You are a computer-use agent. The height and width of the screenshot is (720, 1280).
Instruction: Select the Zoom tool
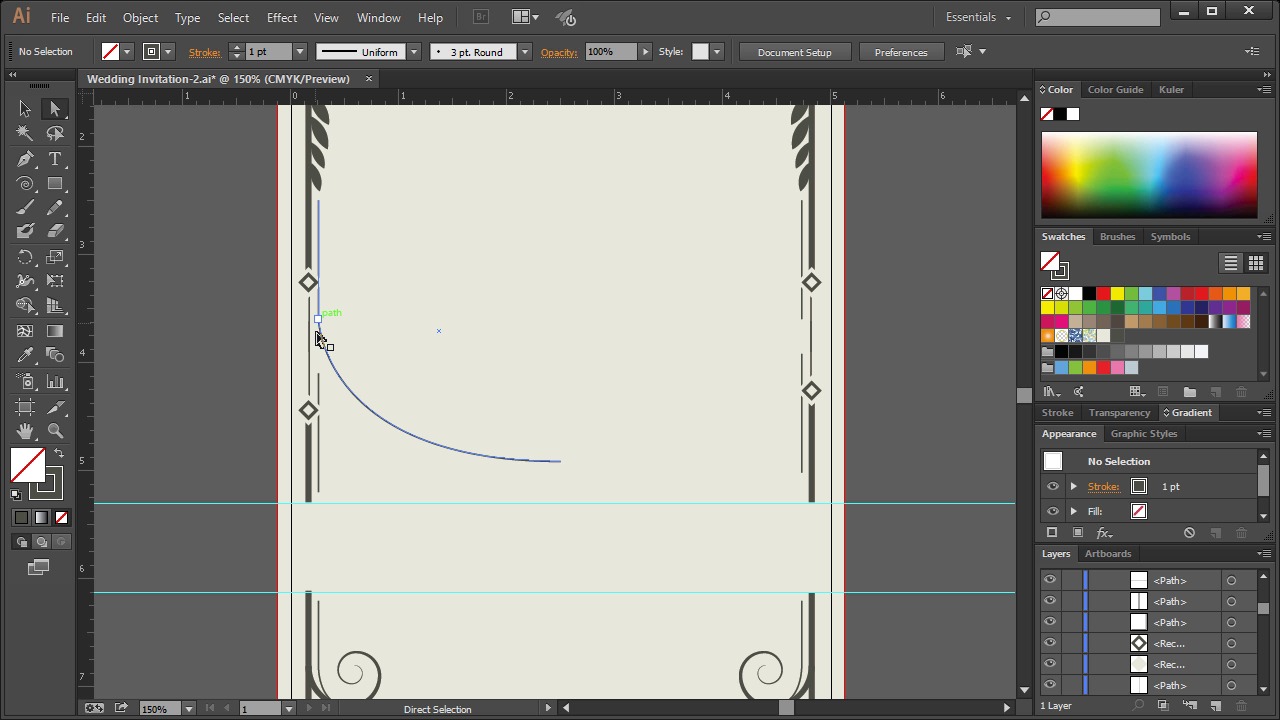point(55,431)
